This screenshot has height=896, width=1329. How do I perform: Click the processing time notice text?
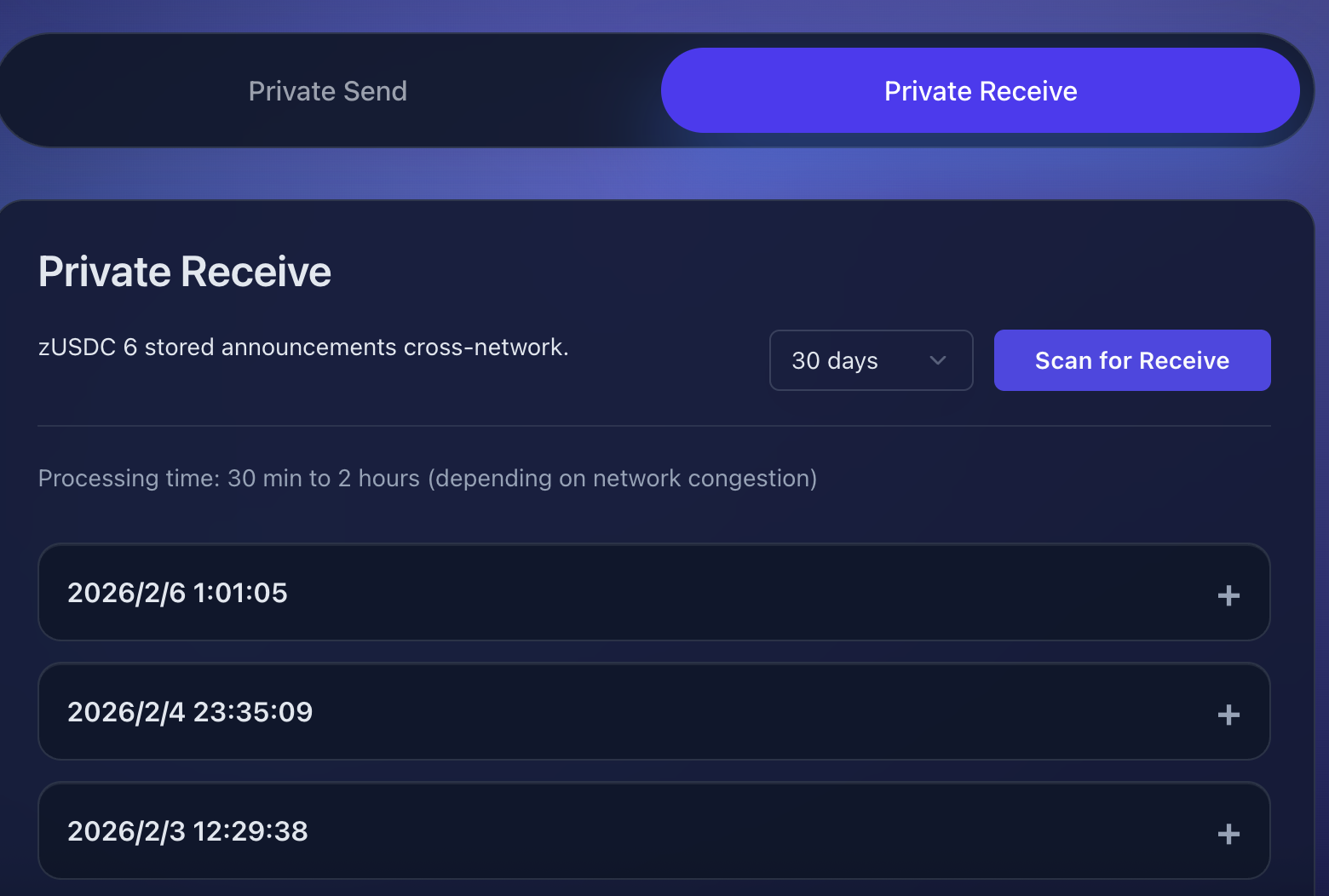click(426, 478)
